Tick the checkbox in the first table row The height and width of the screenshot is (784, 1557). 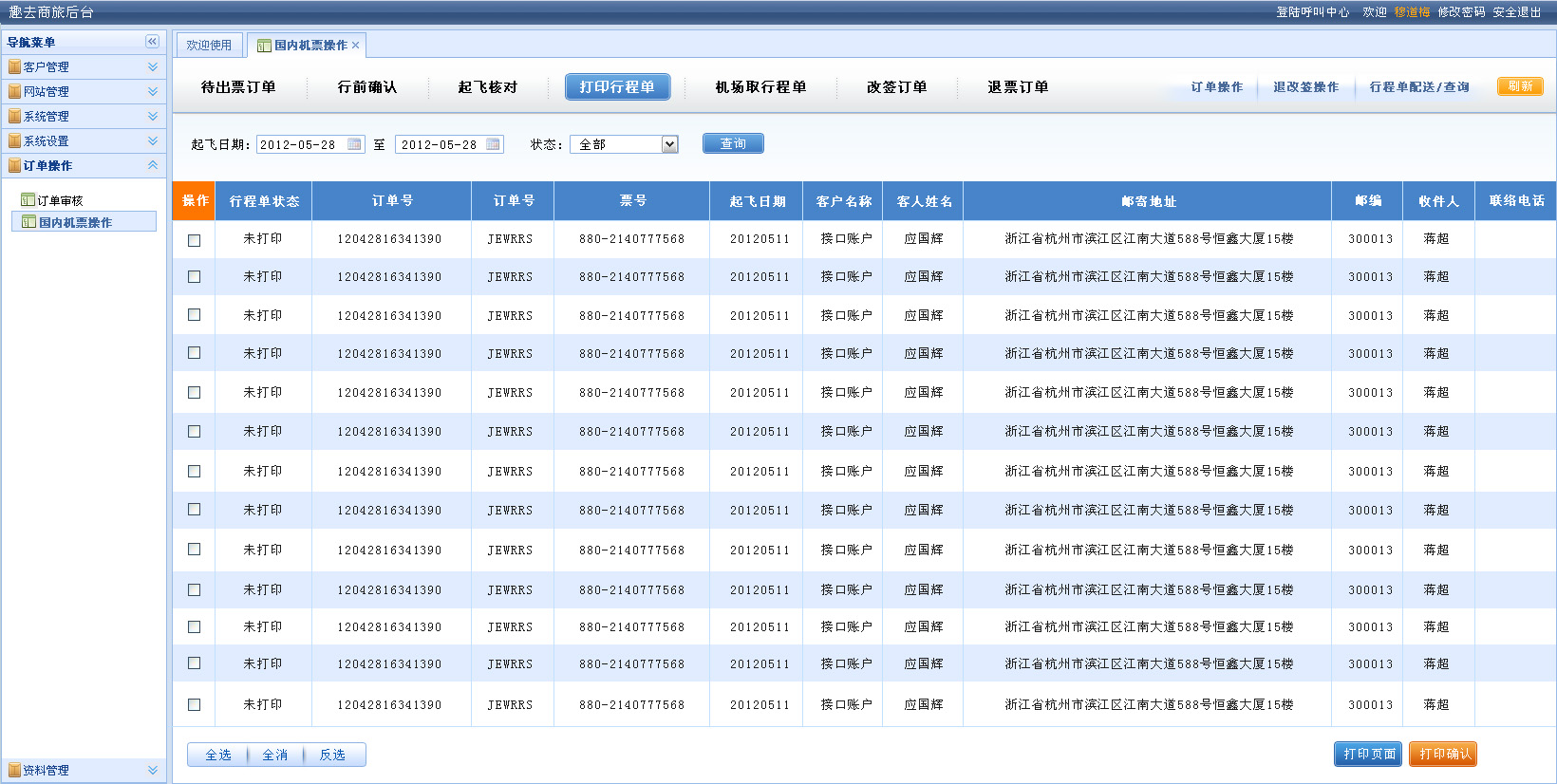pos(195,240)
